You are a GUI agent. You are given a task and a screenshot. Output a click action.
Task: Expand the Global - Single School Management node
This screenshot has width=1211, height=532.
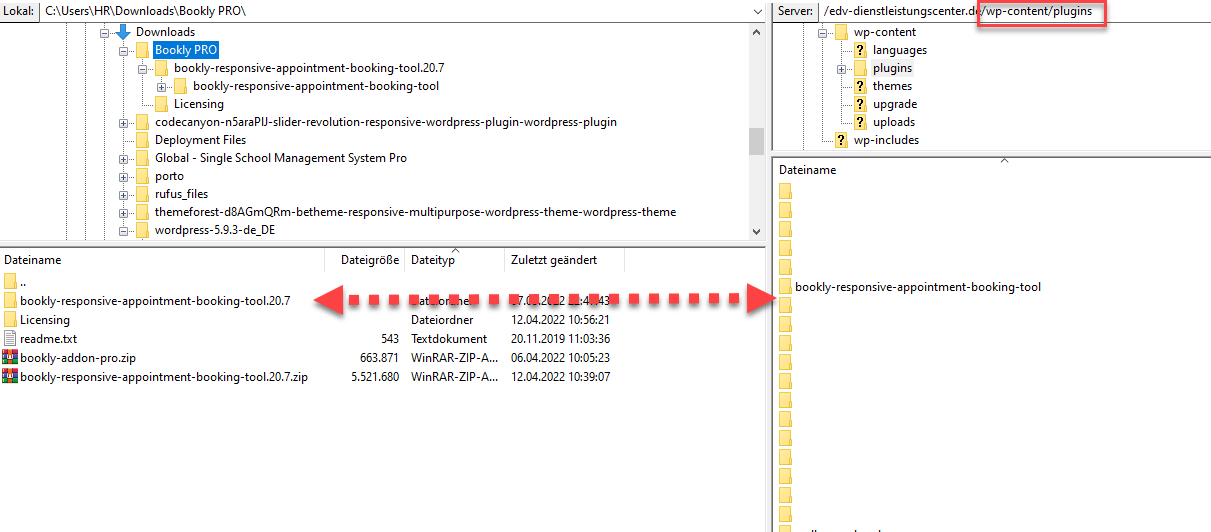pyautogui.click(x=124, y=158)
